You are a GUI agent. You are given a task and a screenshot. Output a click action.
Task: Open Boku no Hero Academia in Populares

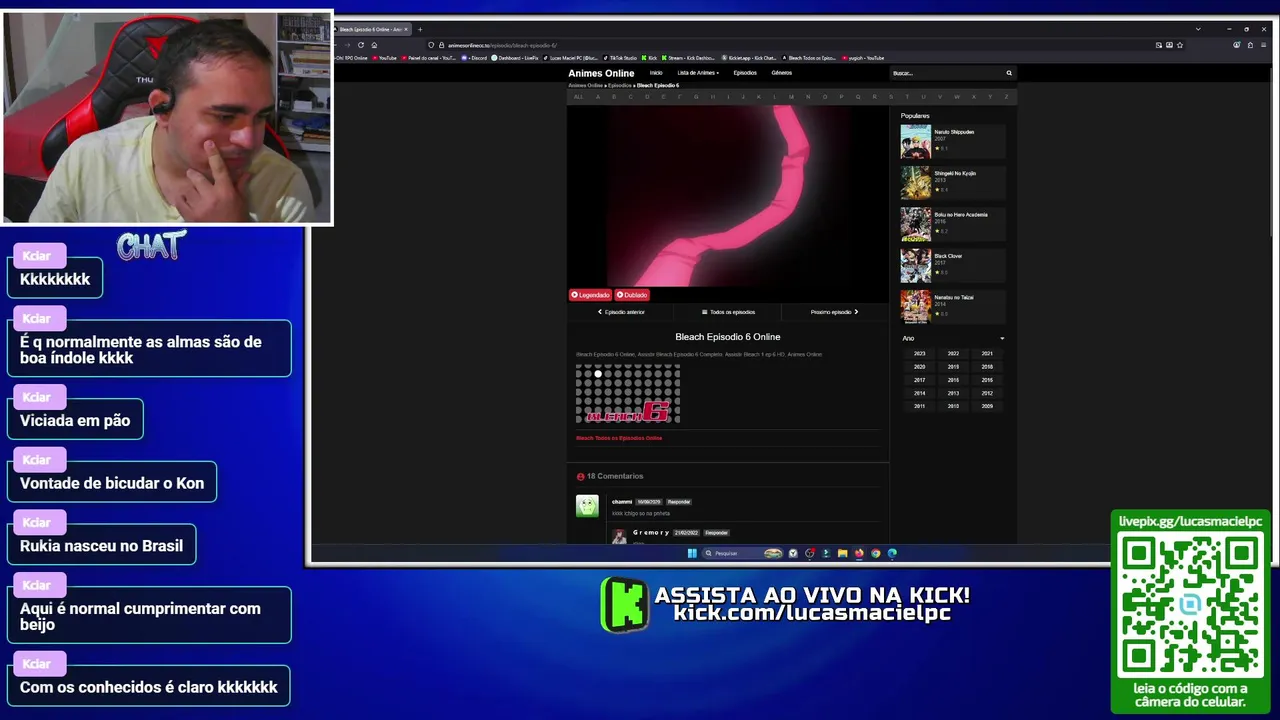pyautogui.click(x=952, y=224)
